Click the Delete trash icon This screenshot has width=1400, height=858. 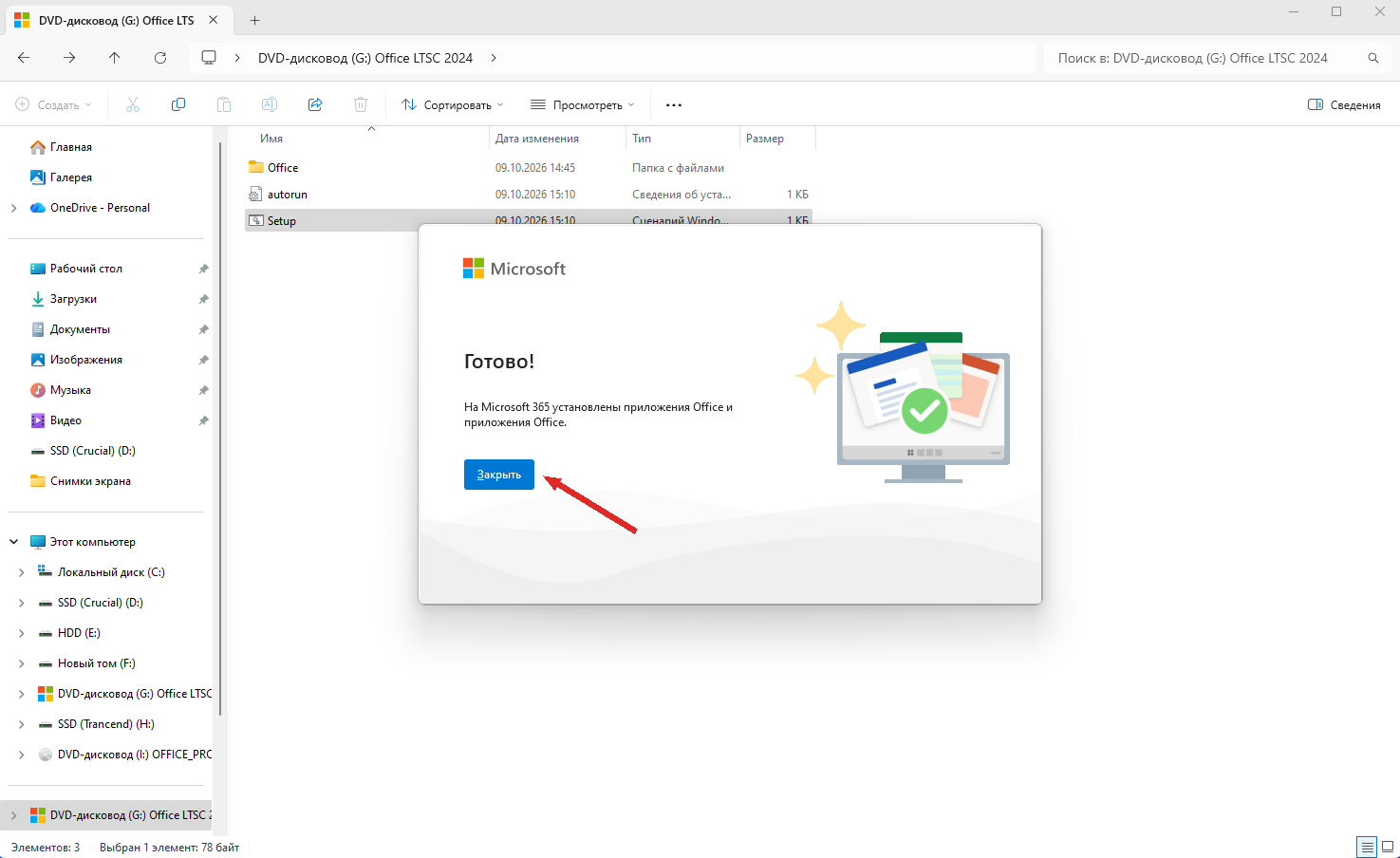[361, 104]
